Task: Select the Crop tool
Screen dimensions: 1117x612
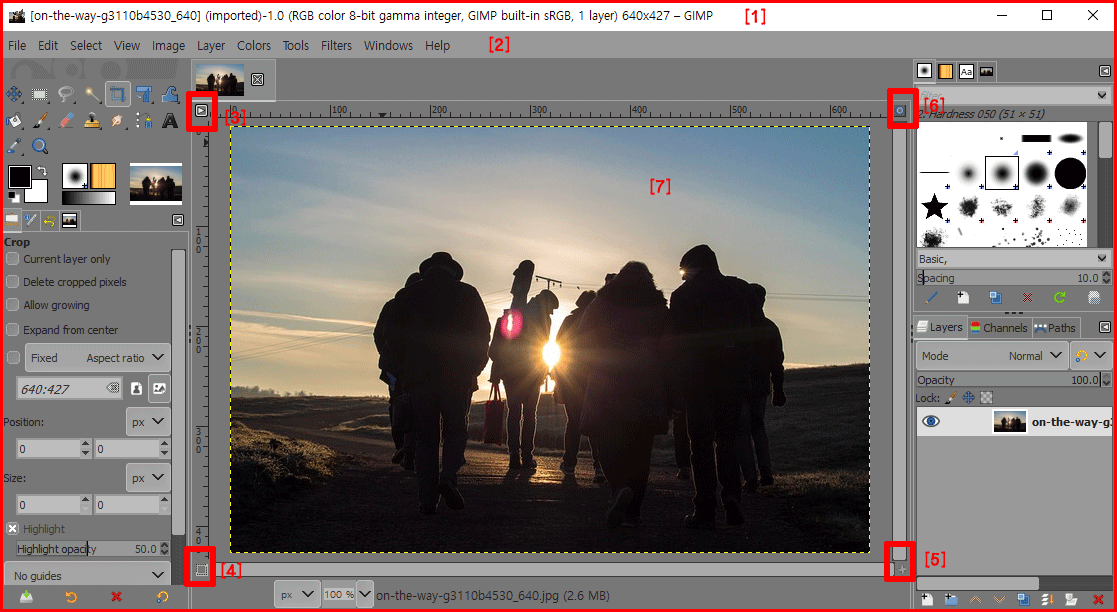Action: pyautogui.click(x=118, y=94)
